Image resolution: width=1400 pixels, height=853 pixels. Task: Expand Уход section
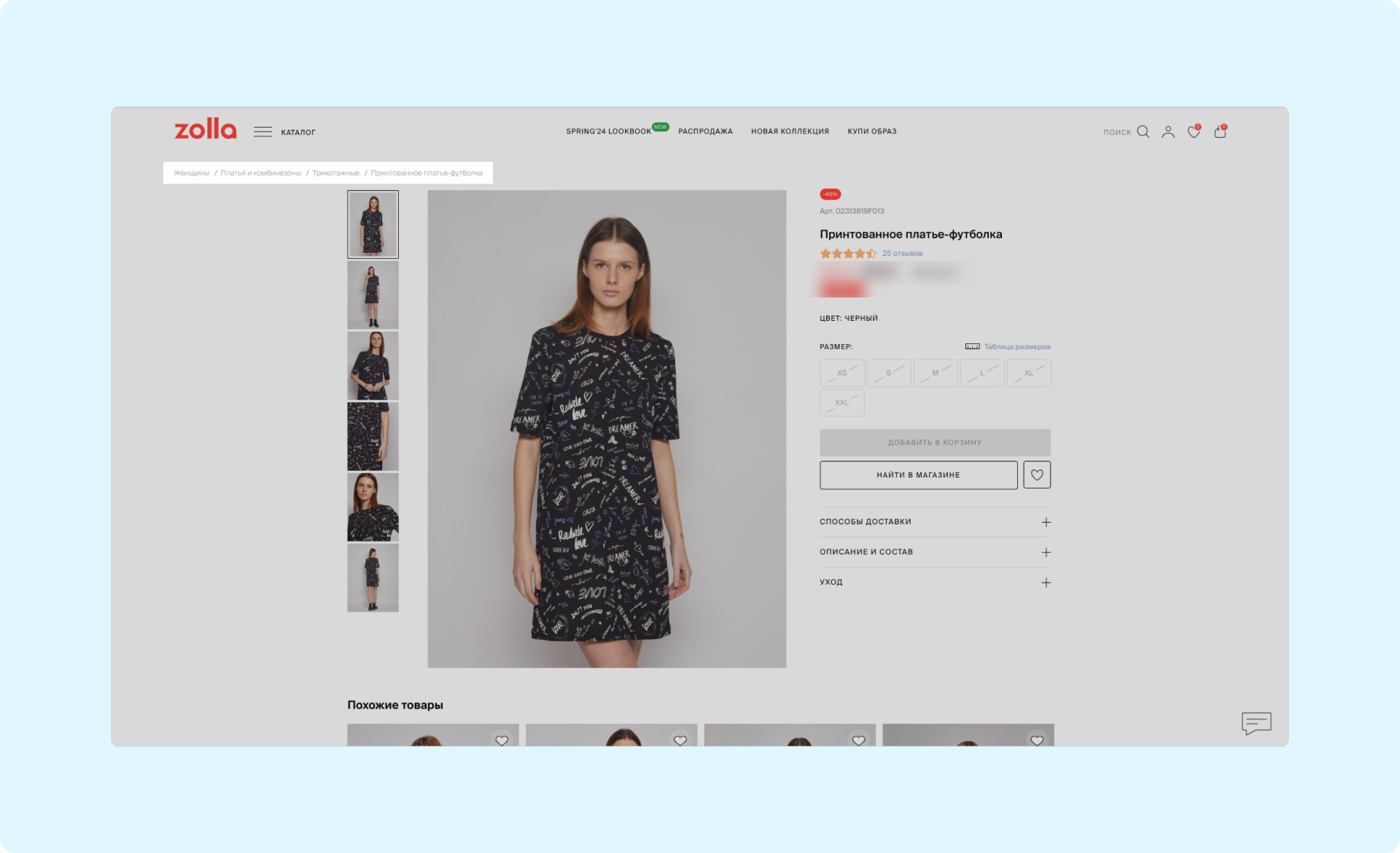pos(935,582)
